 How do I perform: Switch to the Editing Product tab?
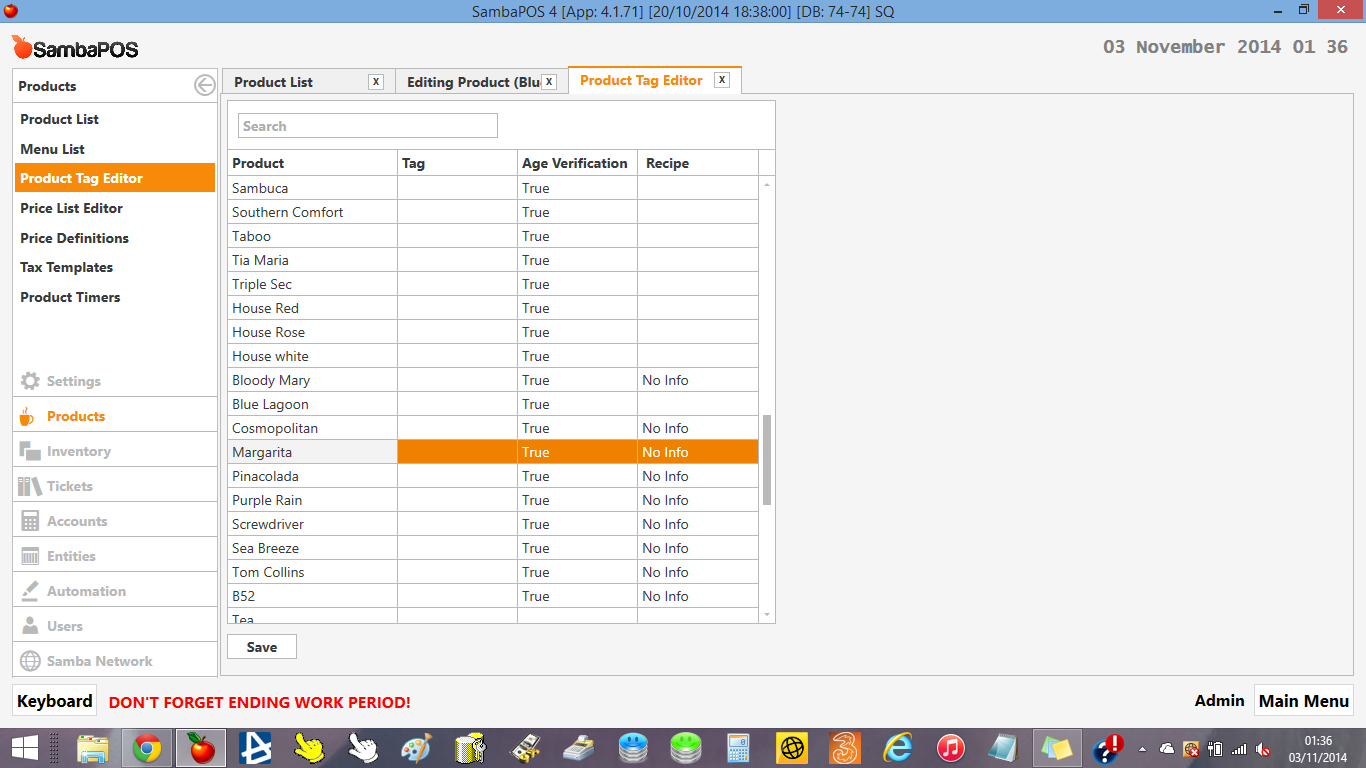click(472, 82)
